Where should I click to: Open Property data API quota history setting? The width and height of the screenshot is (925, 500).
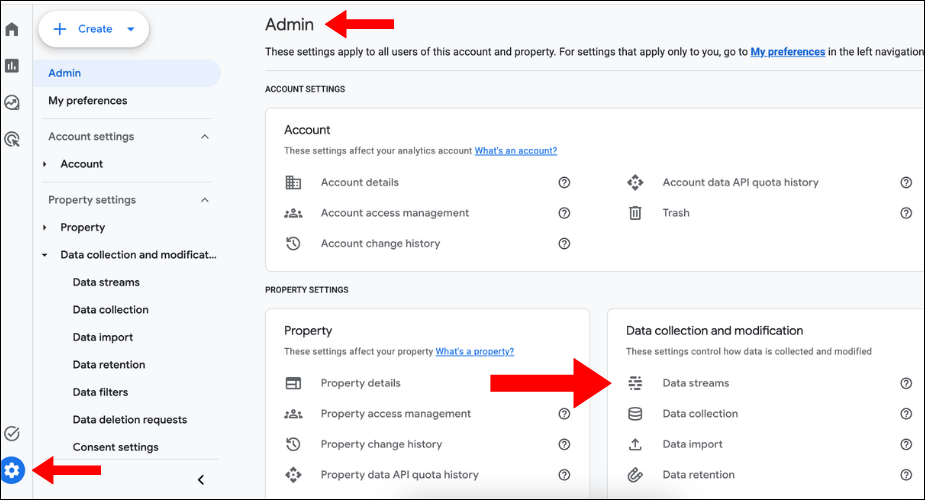tap(399, 475)
